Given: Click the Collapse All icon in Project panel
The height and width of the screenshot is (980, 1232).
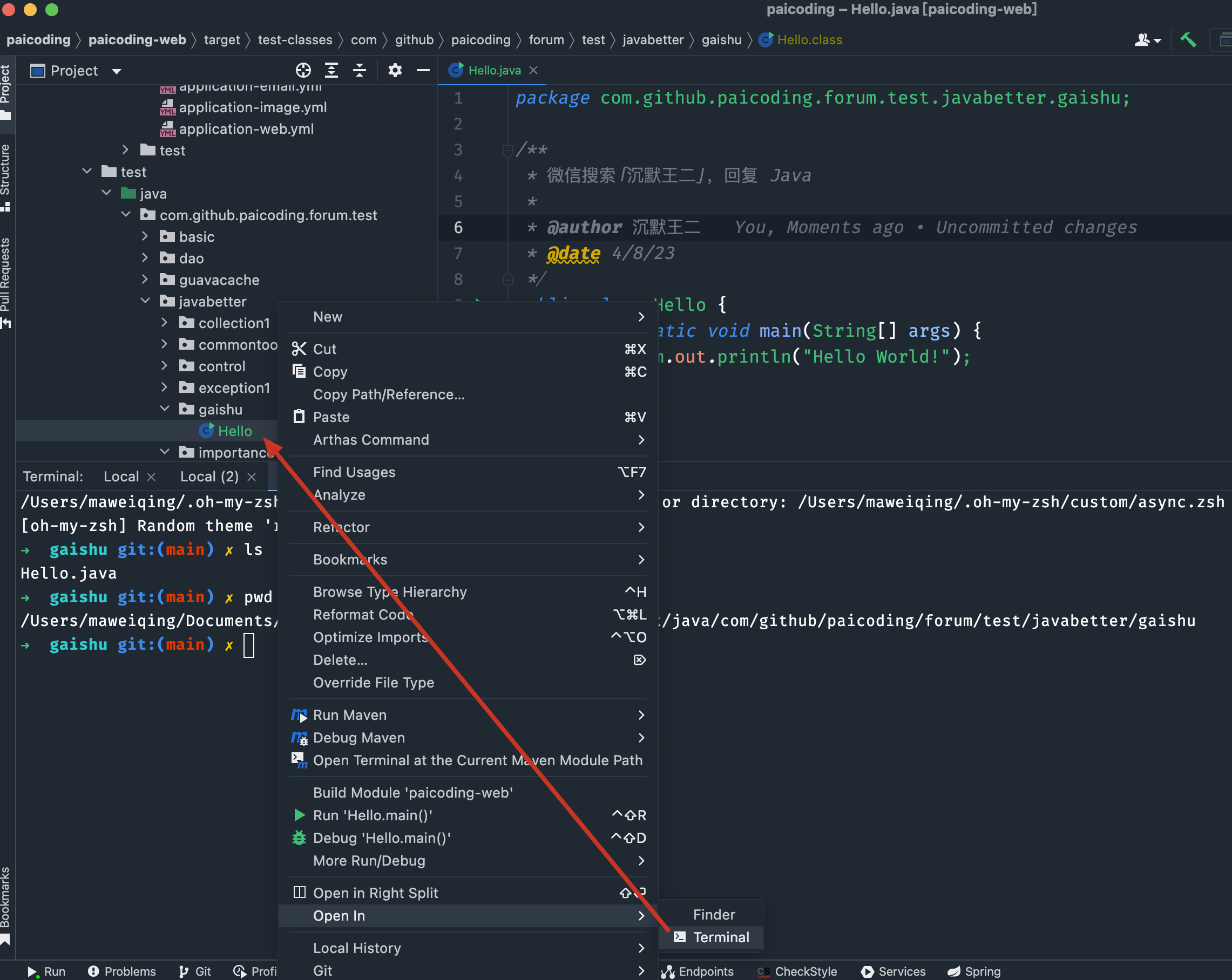Looking at the screenshot, I should tap(360, 70).
